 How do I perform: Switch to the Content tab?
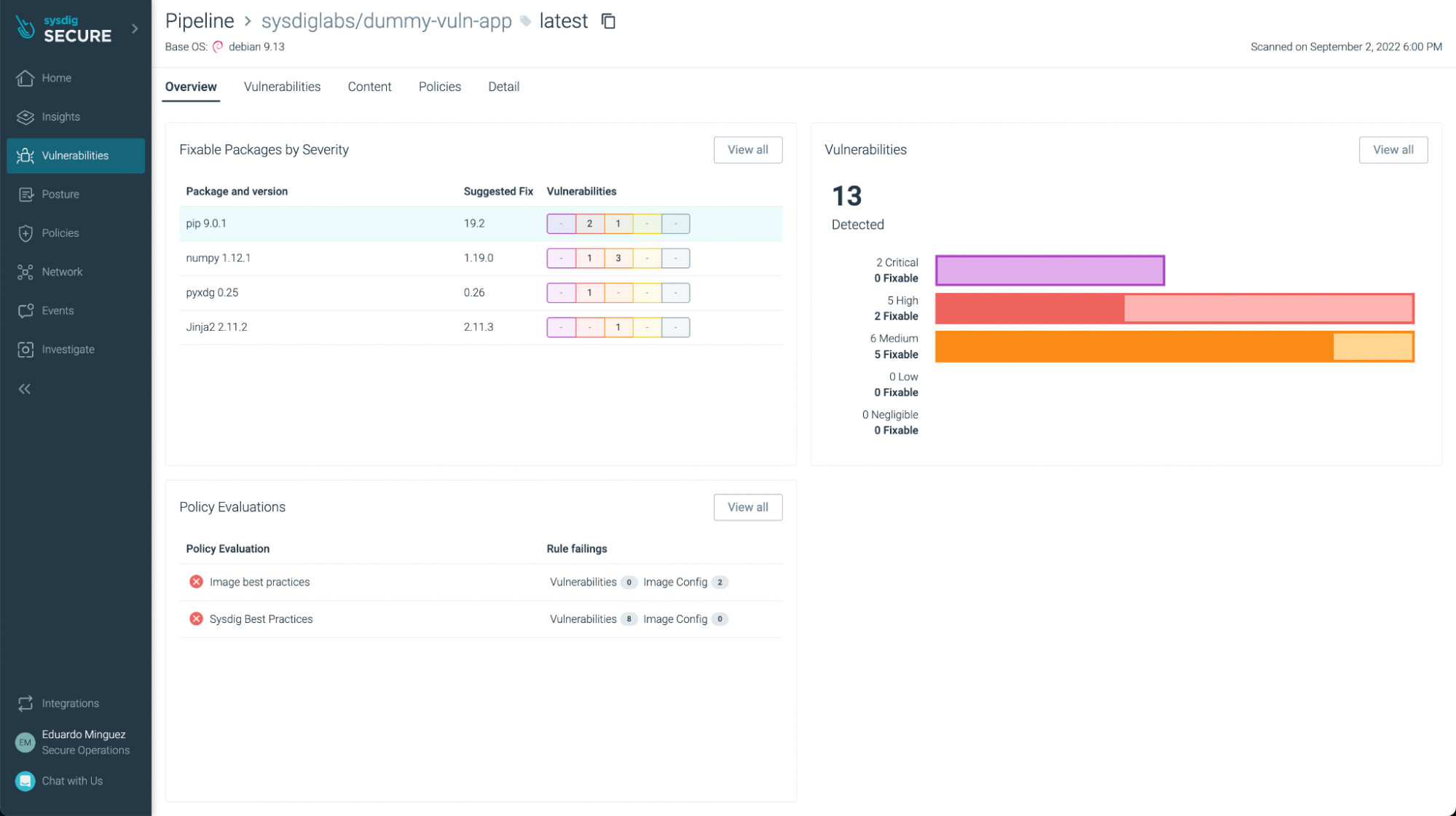click(369, 87)
